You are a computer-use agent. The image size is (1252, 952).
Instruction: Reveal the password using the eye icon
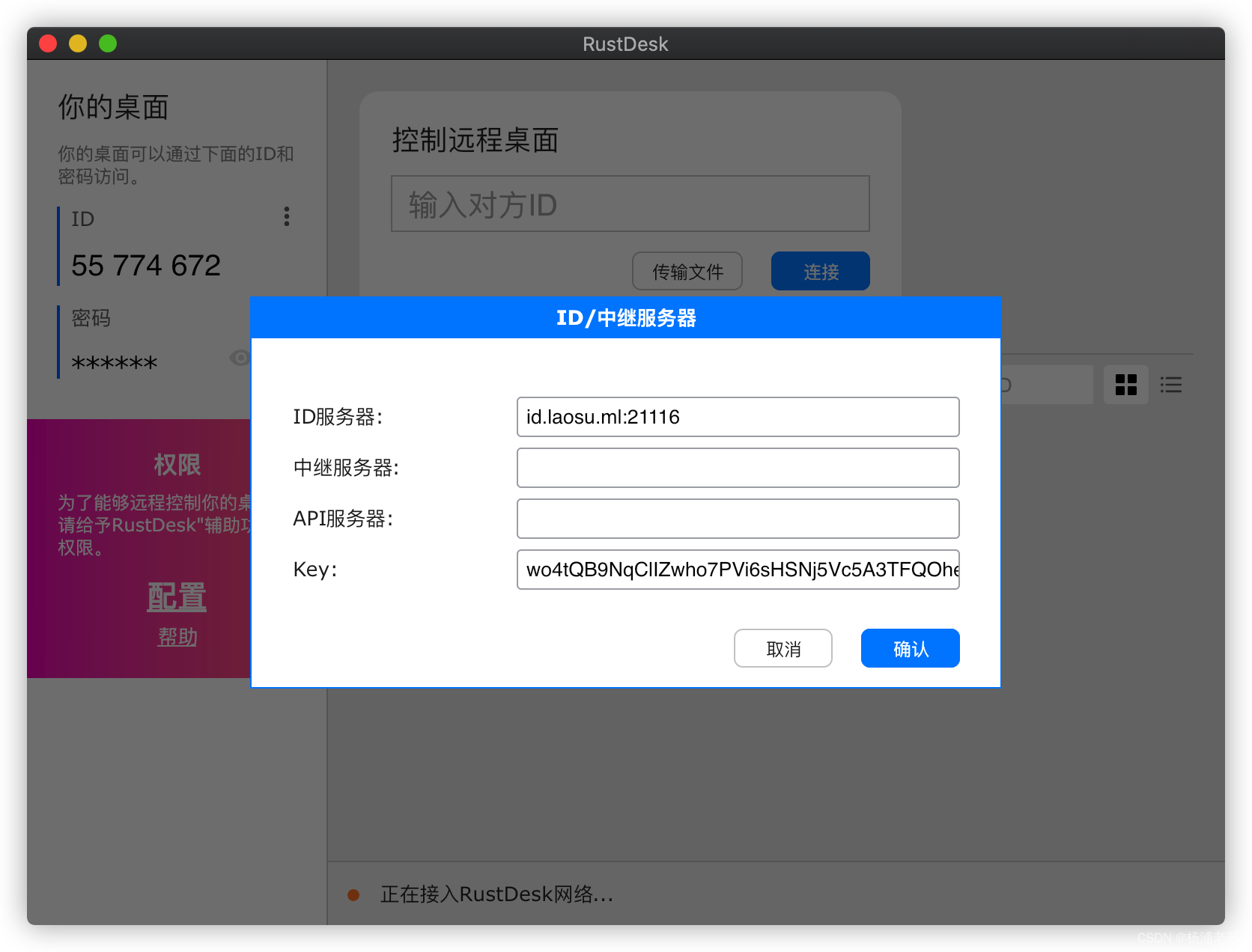point(240,358)
